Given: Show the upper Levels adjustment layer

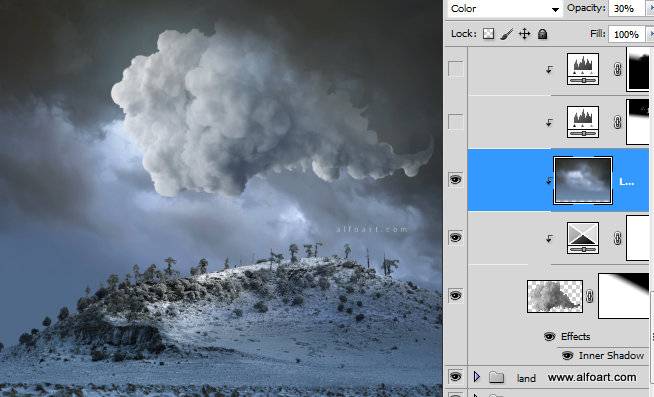Looking at the screenshot, I should click(x=455, y=69).
